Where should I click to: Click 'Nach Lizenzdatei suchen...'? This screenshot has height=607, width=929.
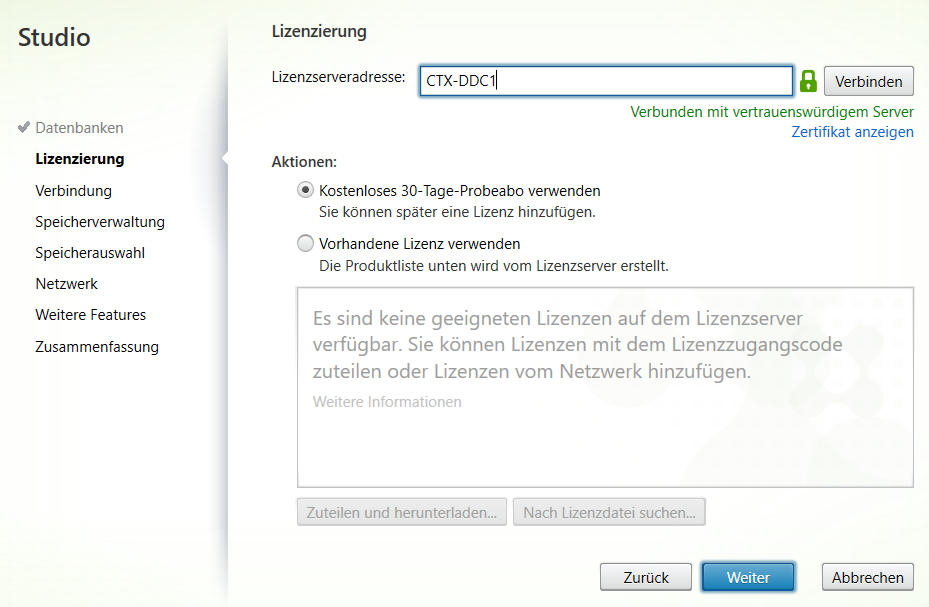pyautogui.click(x=609, y=511)
